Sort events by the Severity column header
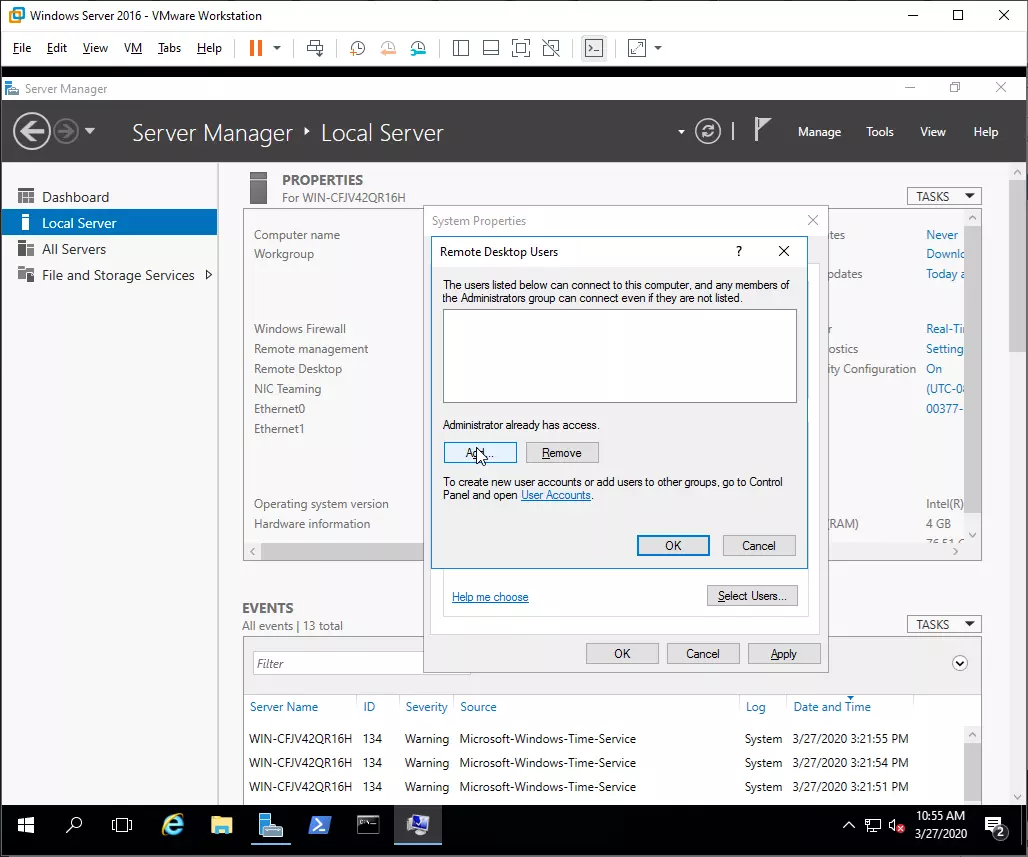Viewport: 1028px width, 857px height. point(426,707)
